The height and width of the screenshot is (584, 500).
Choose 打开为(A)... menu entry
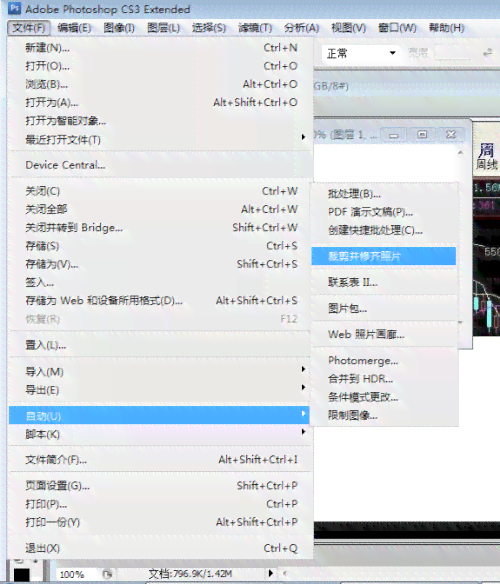pos(160,102)
